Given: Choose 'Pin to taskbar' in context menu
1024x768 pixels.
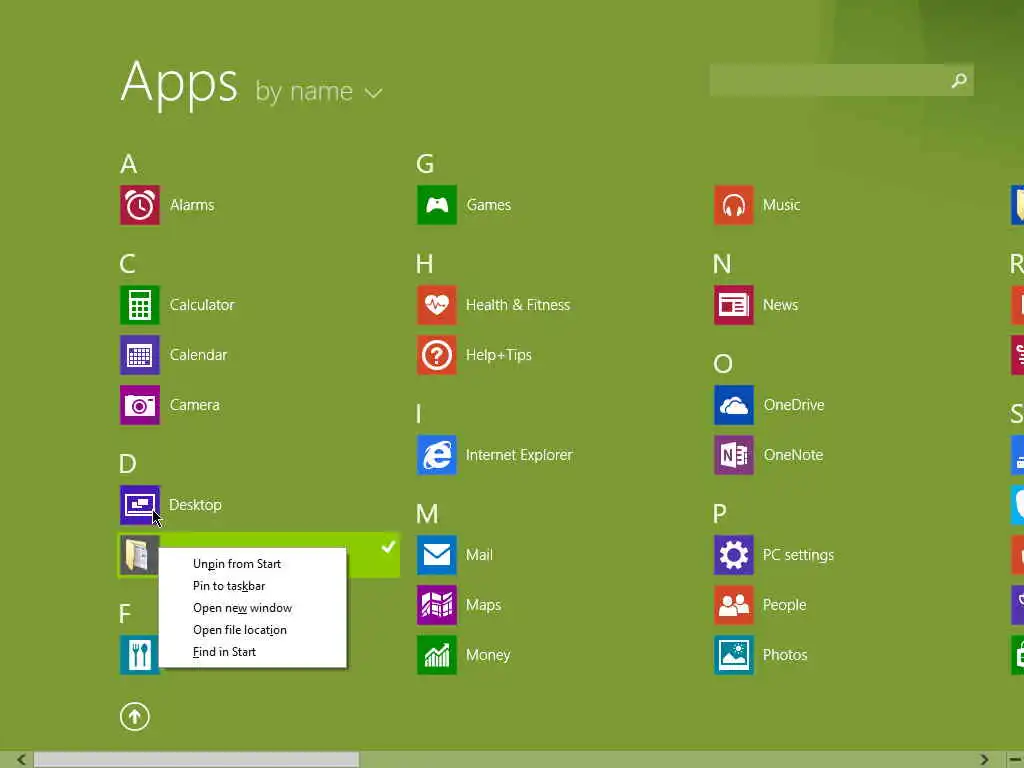Looking at the screenshot, I should tap(229, 586).
